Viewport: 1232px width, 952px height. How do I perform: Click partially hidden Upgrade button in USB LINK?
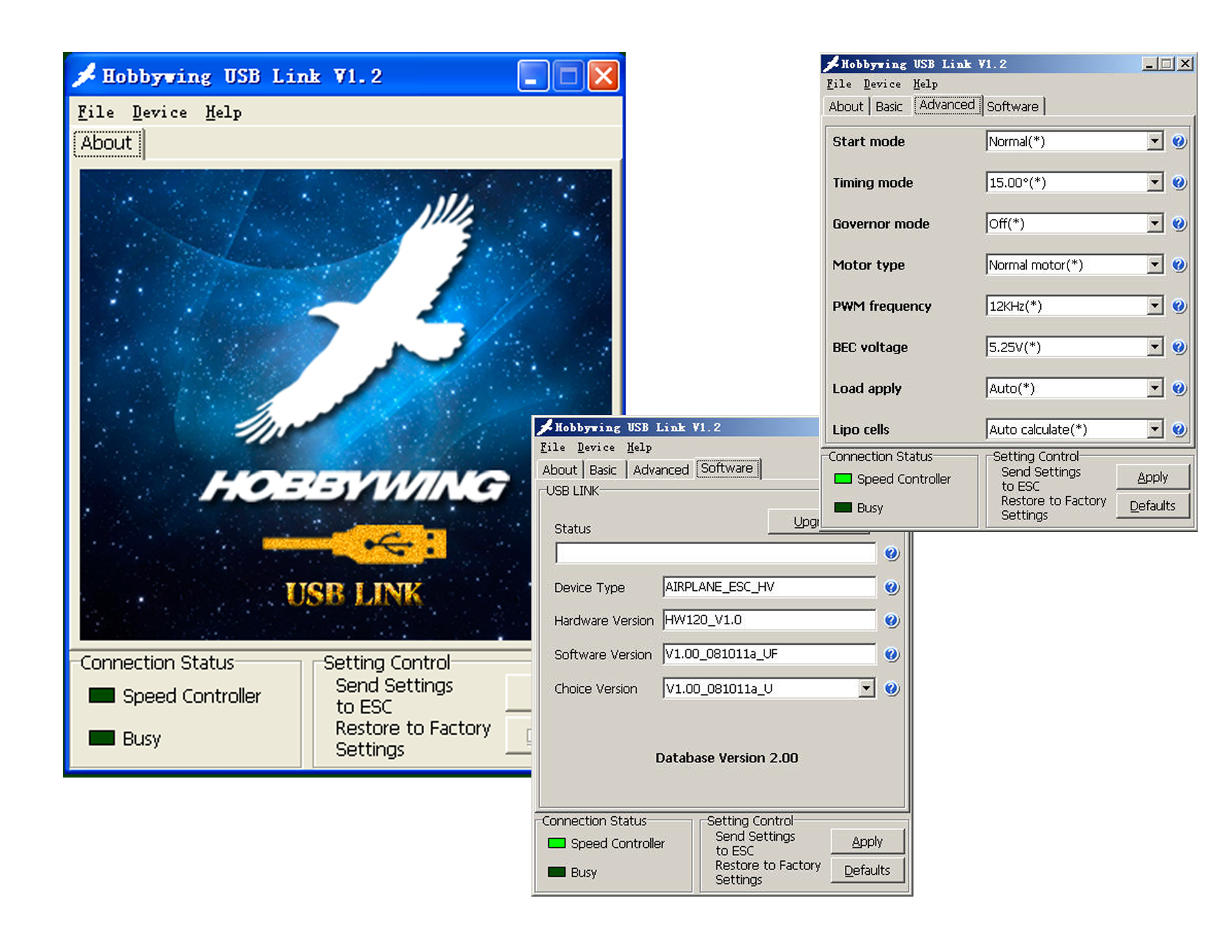pos(794,521)
